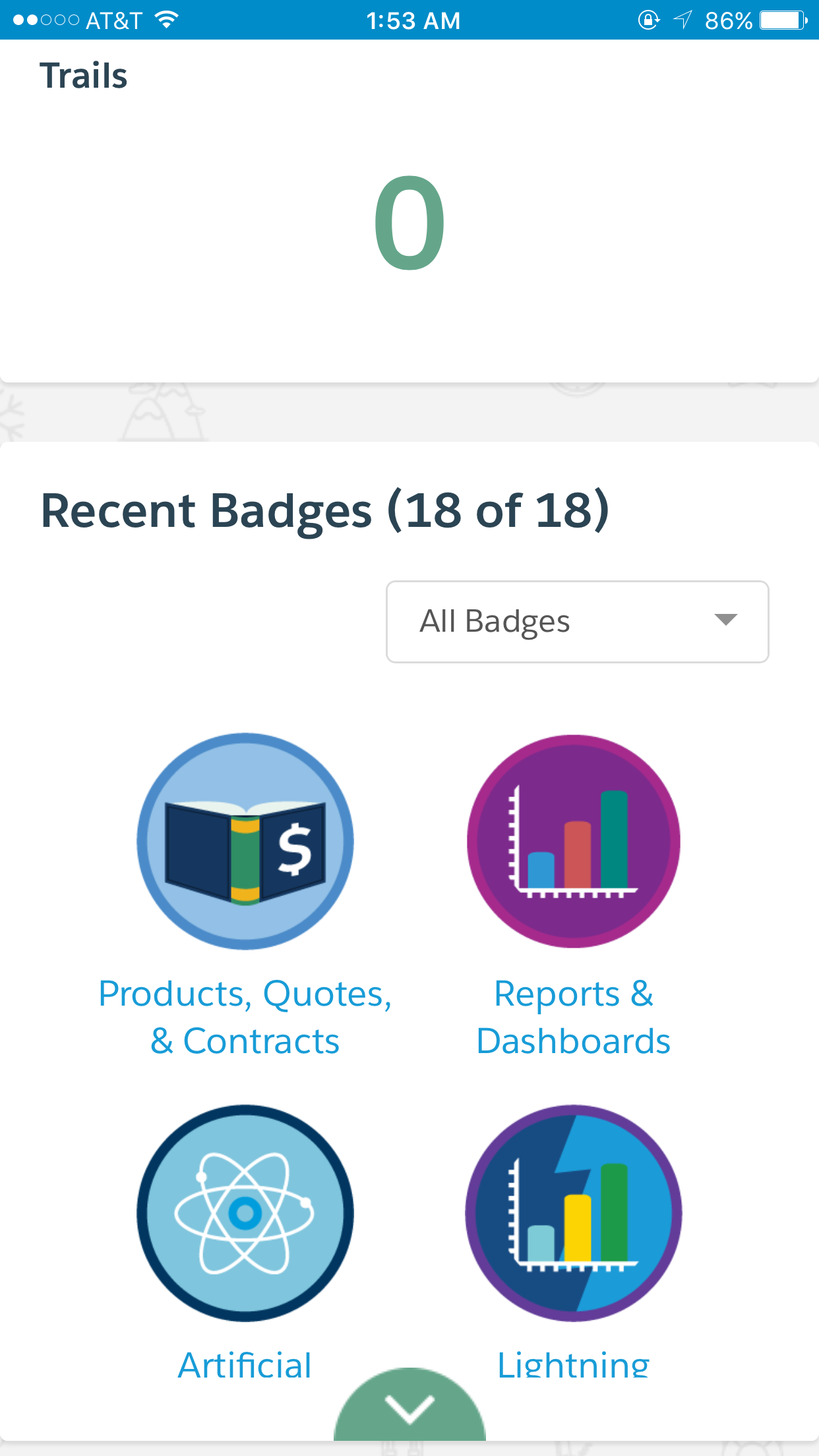
Task: Tap the Recent Badges (18 of 18) heading
Action: click(x=324, y=510)
